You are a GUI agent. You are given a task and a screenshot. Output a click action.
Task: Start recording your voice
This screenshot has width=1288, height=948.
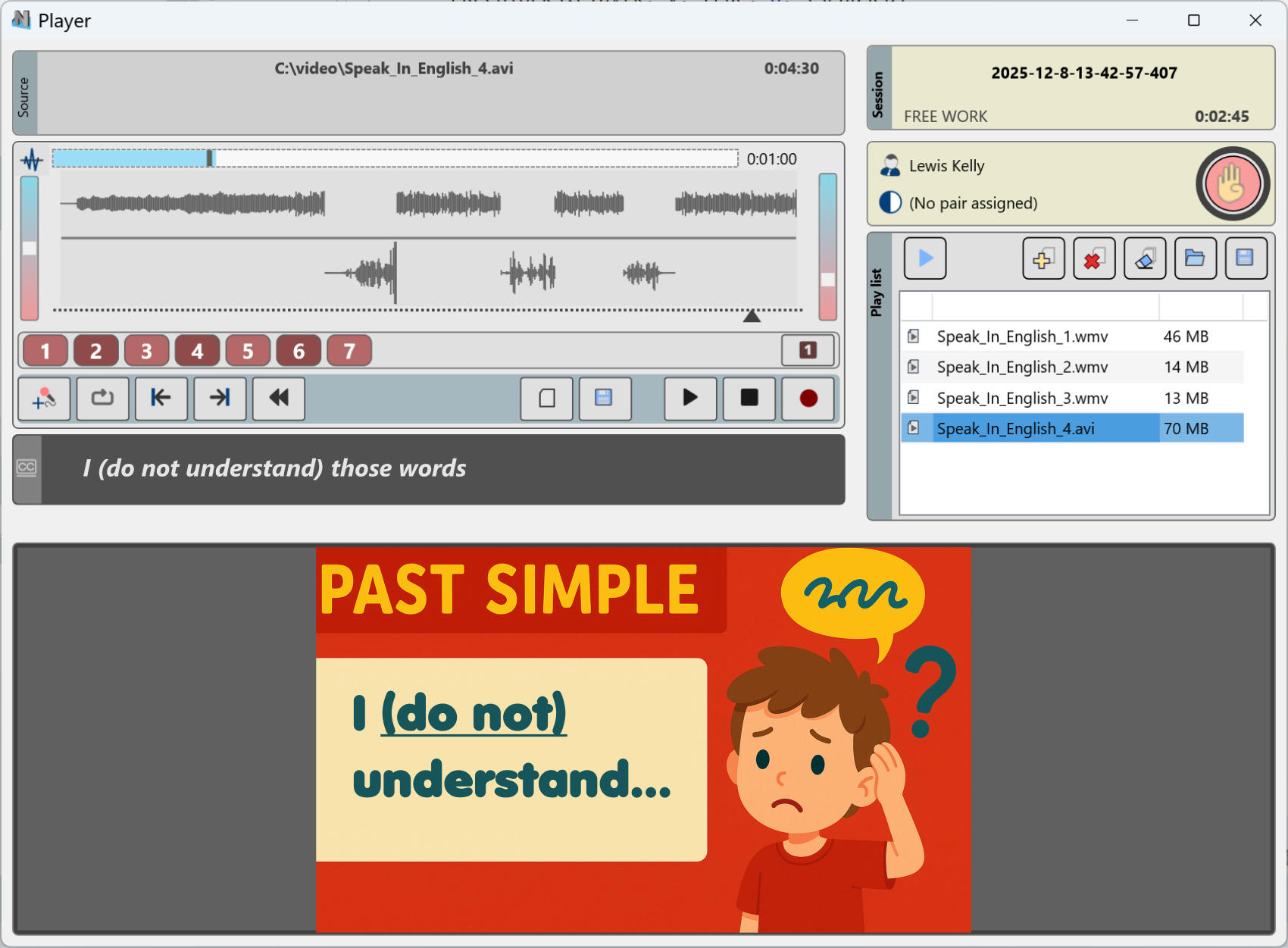click(808, 399)
